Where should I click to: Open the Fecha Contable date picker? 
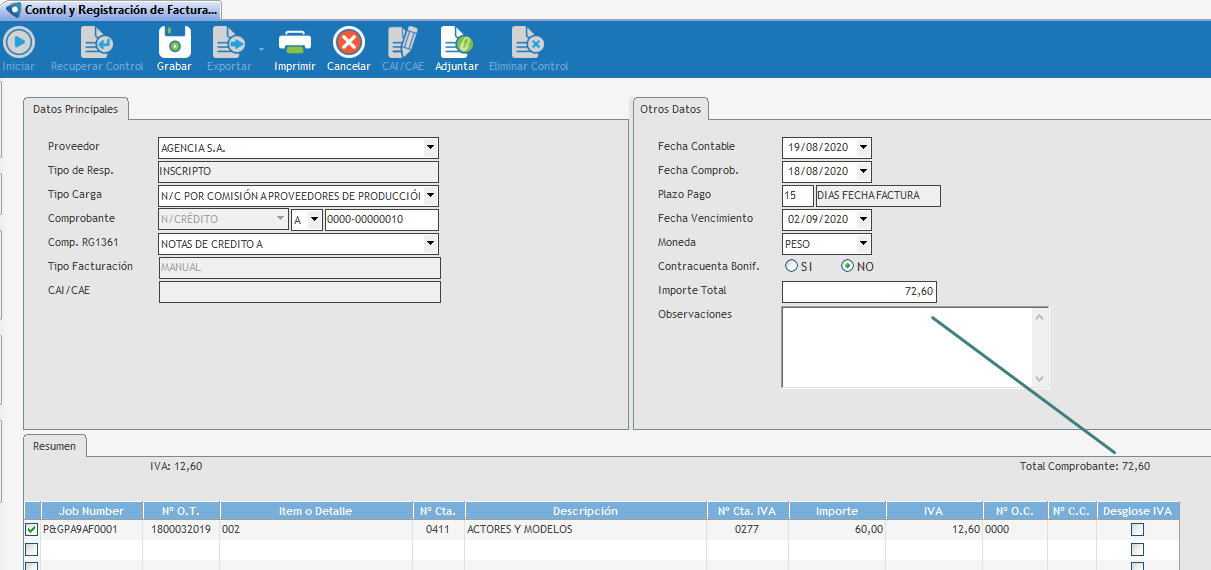click(863, 148)
